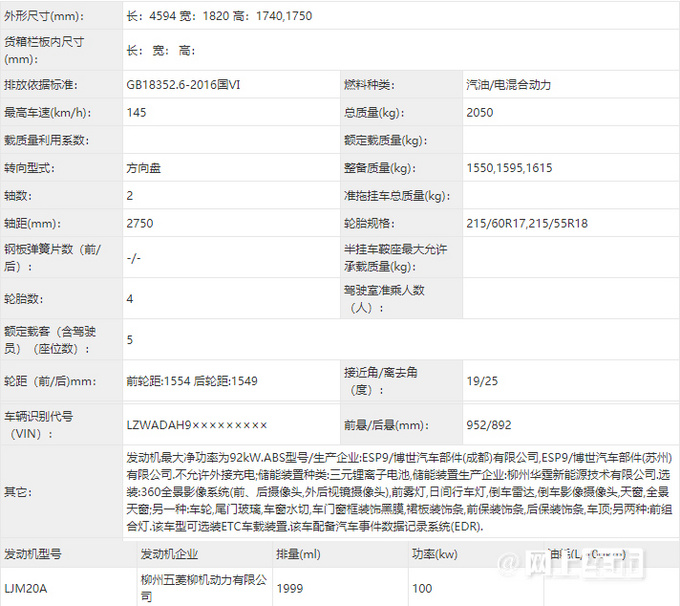Click the 接近角/离去角 label
Viewport: 680px width, 606px height.
click(380, 381)
